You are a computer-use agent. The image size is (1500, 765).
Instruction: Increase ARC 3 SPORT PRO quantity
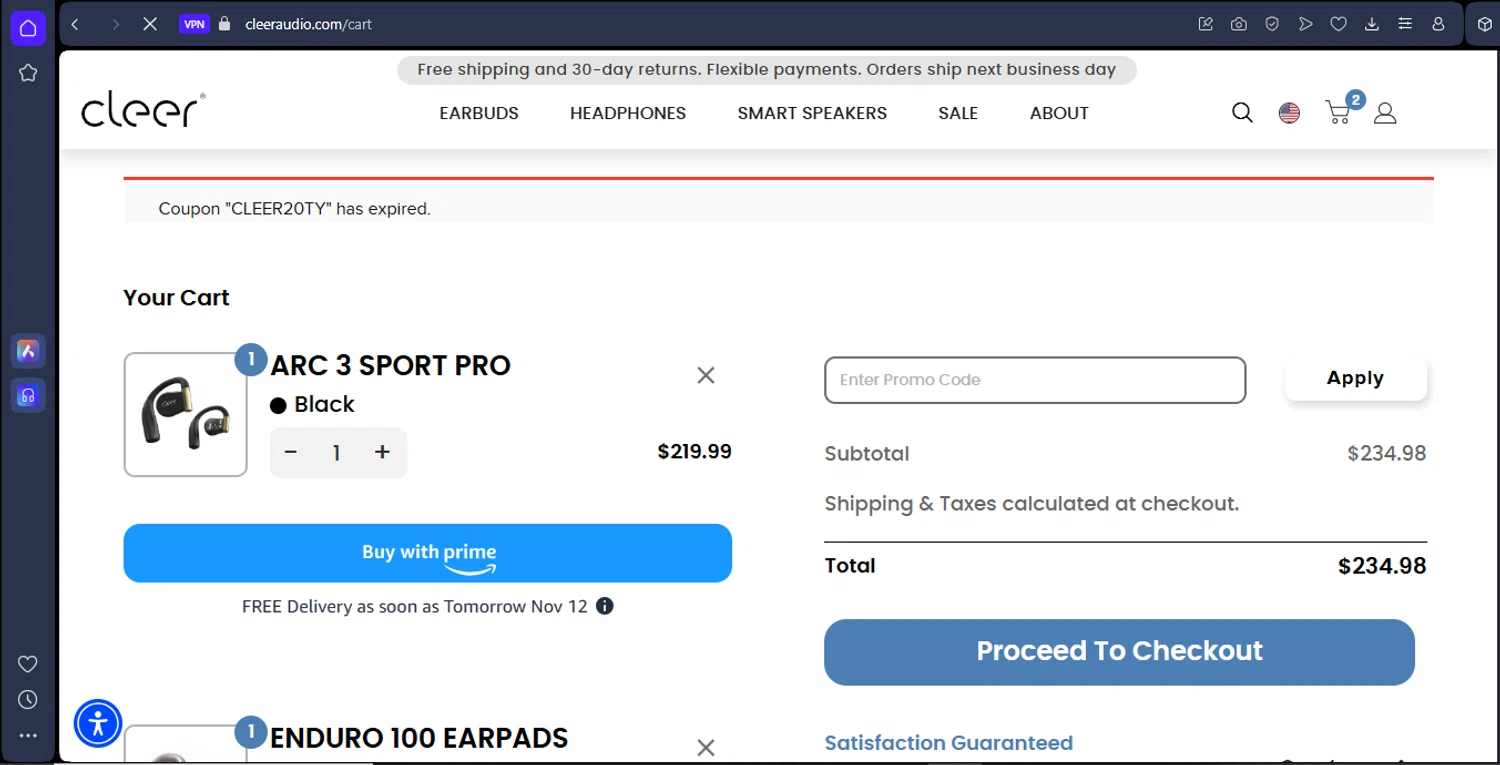[x=382, y=452]
